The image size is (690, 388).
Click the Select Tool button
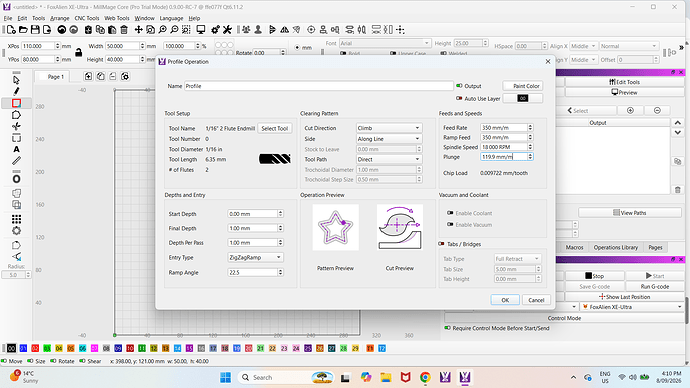point(275,128)
